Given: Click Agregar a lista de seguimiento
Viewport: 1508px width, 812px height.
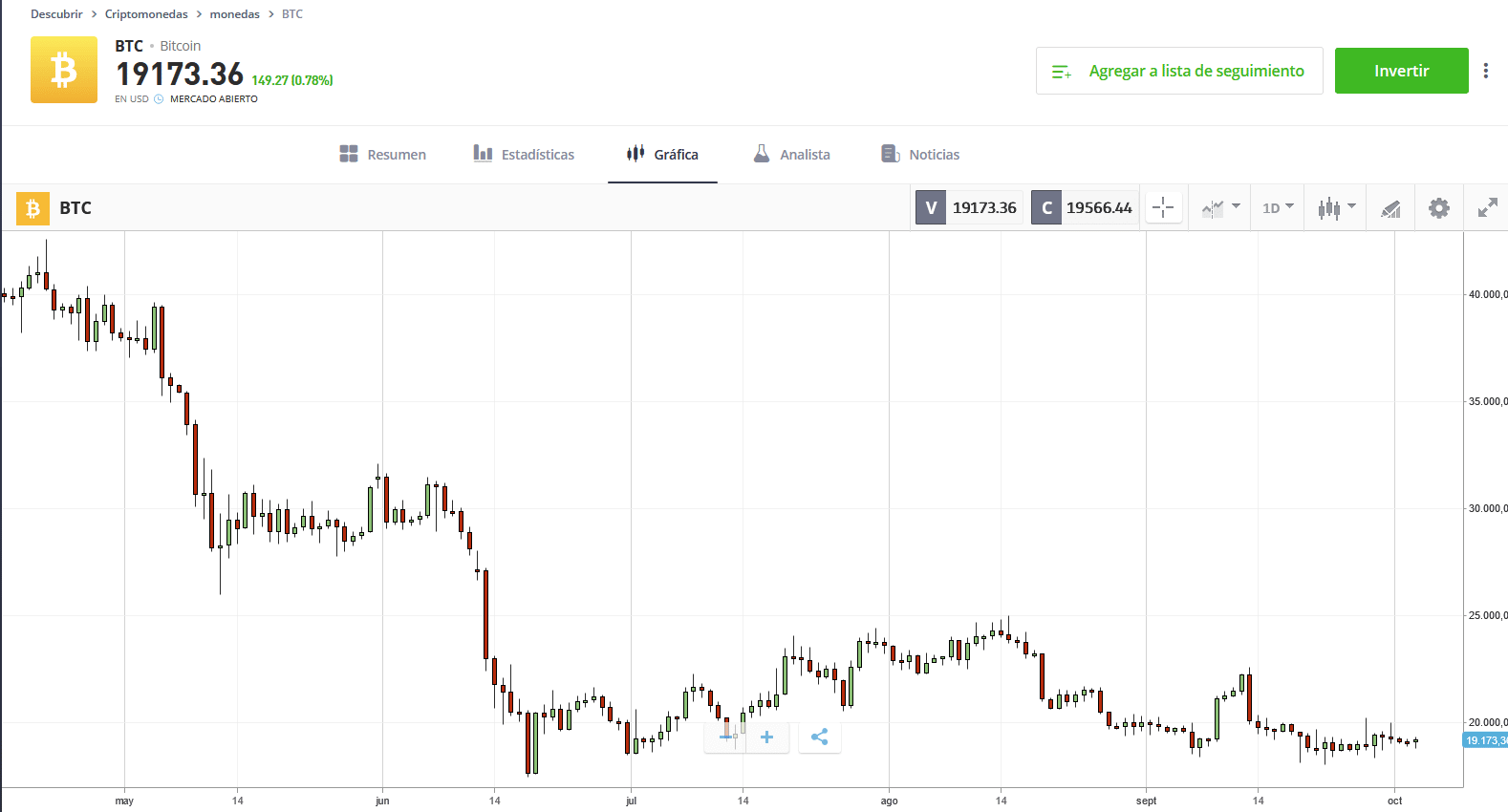Looking at the screenshot, I should click(1179, 71).
